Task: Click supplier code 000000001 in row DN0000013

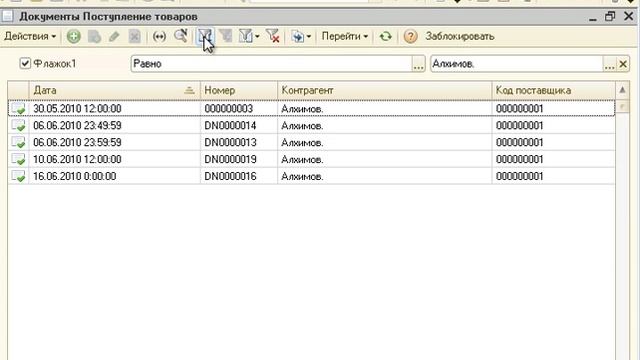Action: pos(520,142)
